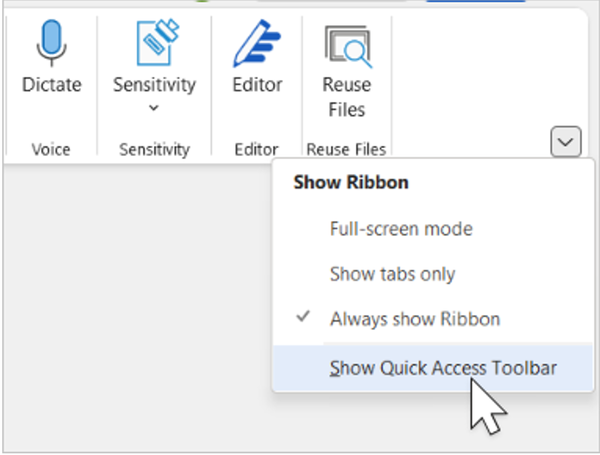Click the Reuse Files group caption
Image resolution: width=600 pixels, height=455 pixels.
[347, 149]
